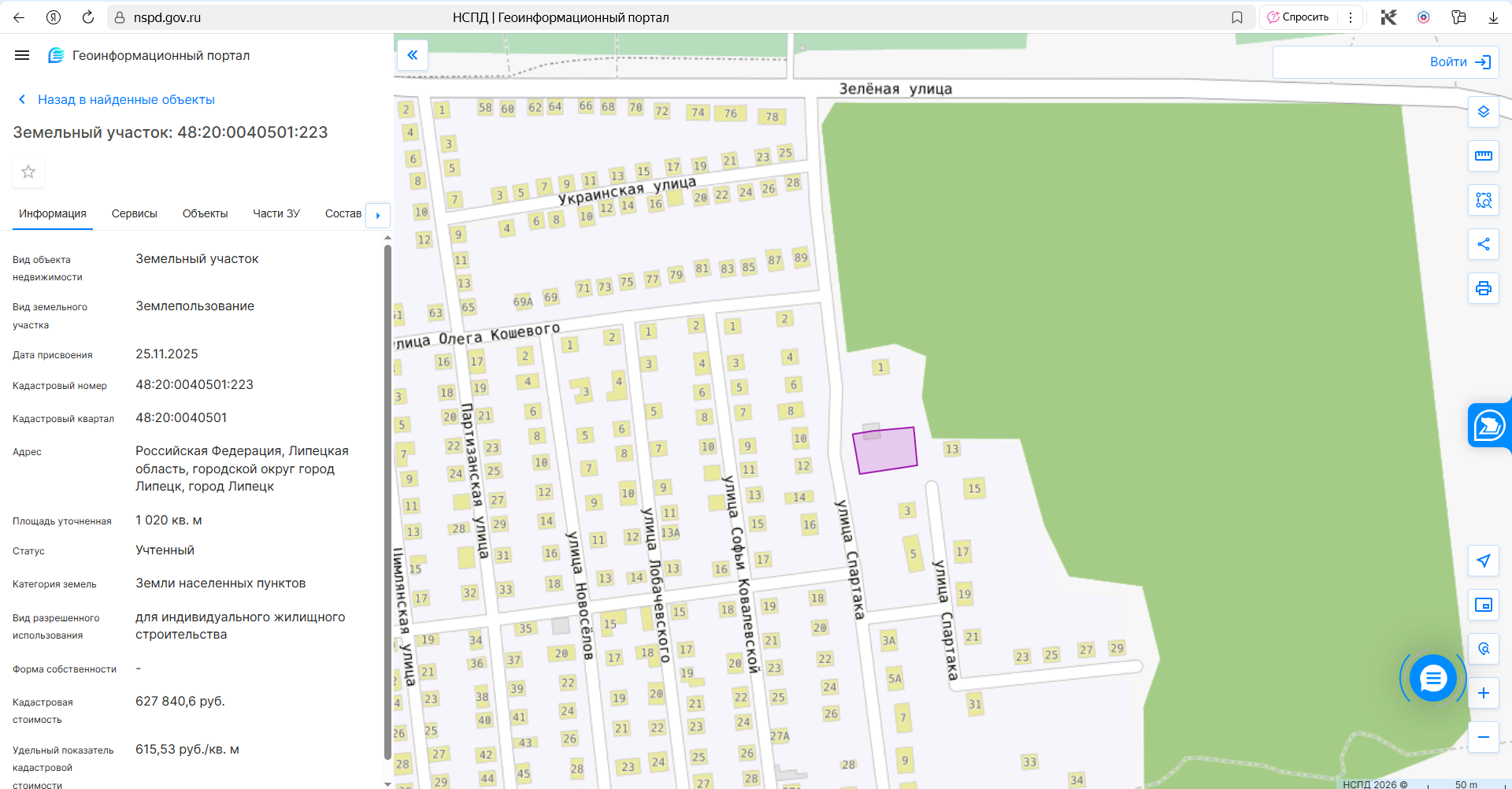Activate the area search selection tool

pyautogui.click(x=1483, y=200)
